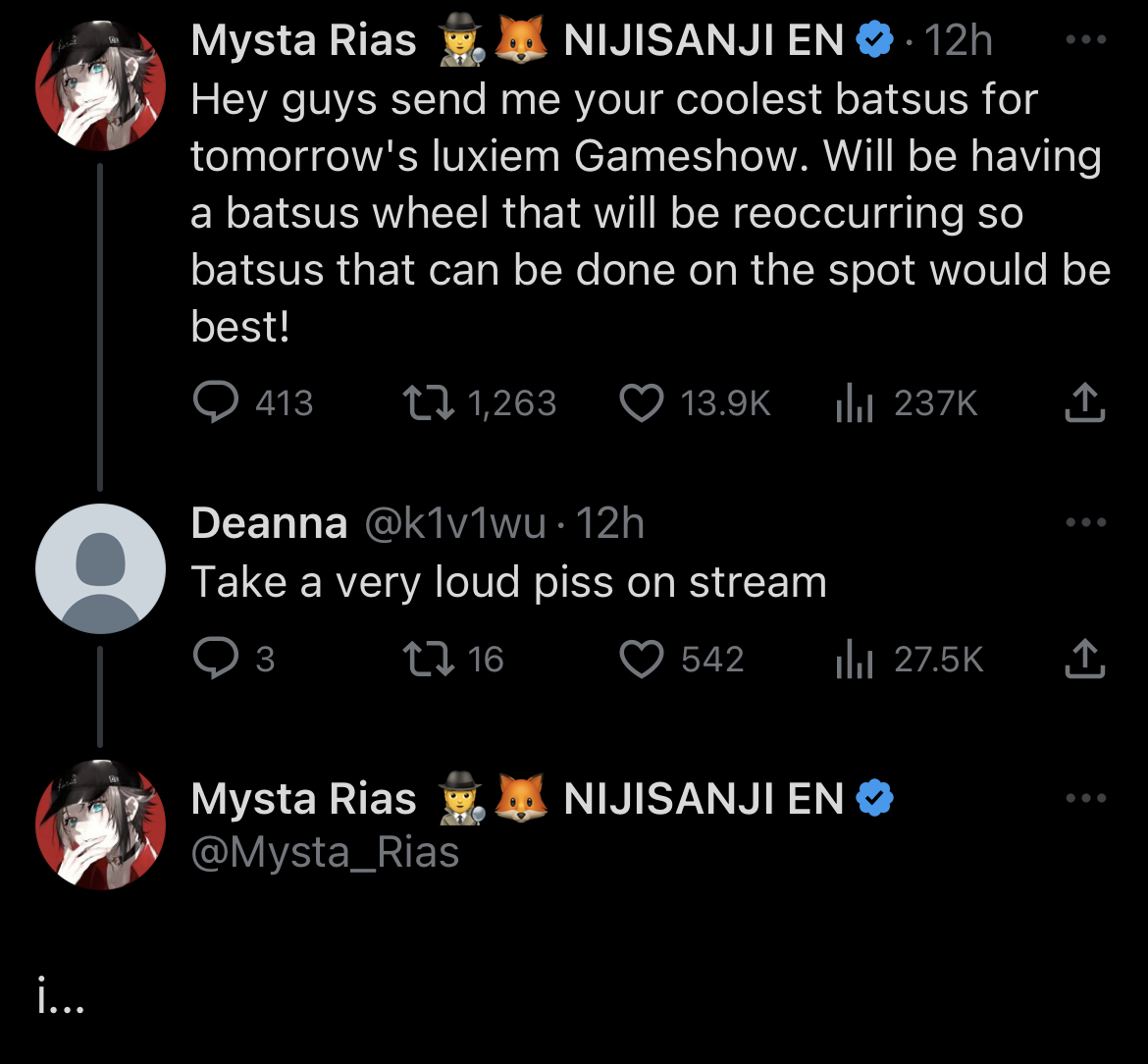Open more options on Deanna's reply
The image size is (1148, 1064).
1085,524
